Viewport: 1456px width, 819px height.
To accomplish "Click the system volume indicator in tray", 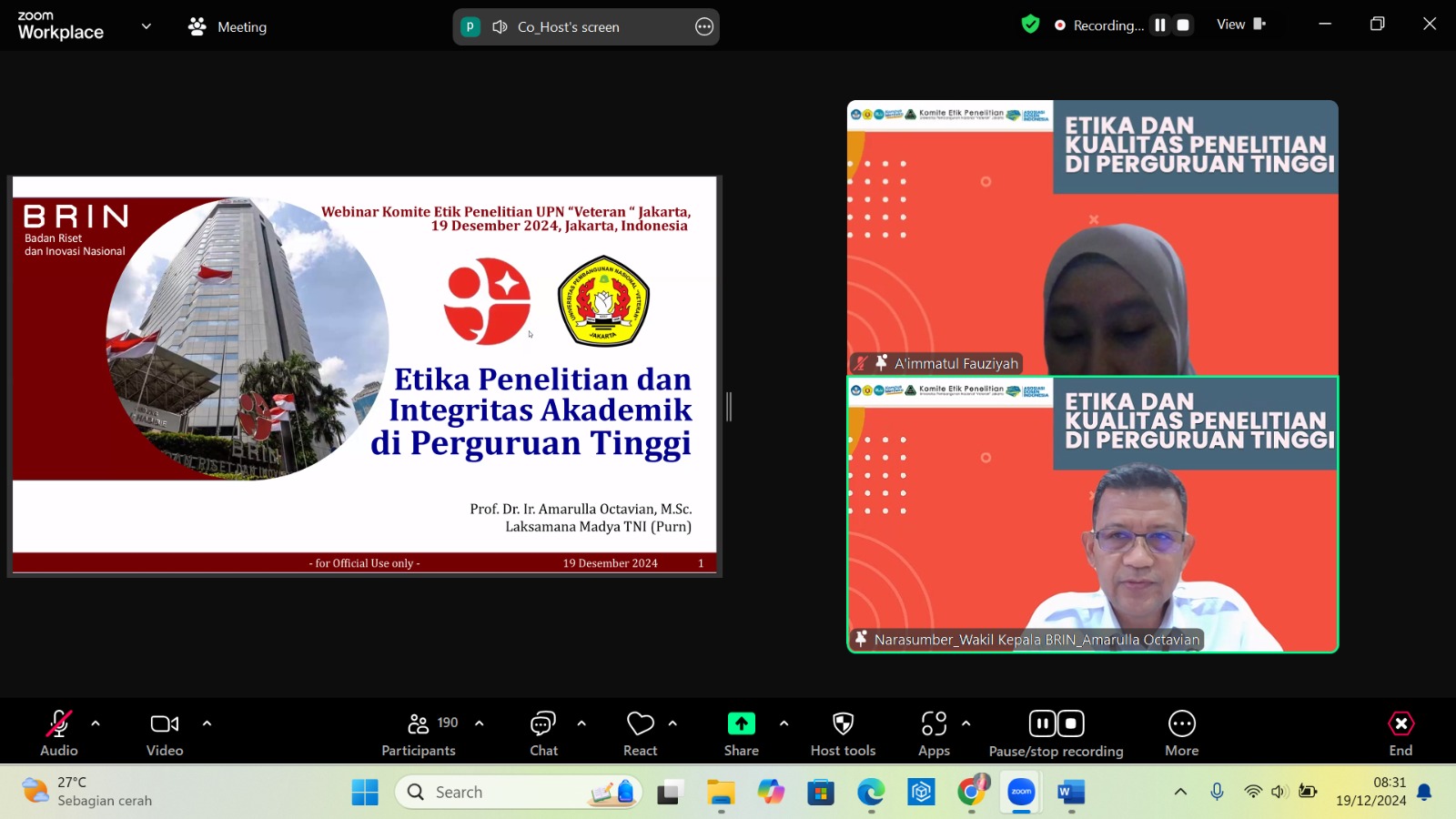I will click(1279, 792).
